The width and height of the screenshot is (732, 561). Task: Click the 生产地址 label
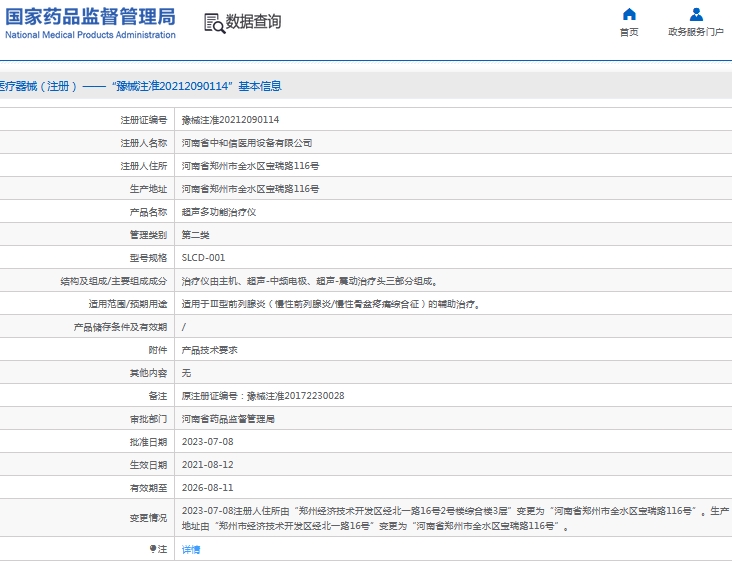[148, 189]
